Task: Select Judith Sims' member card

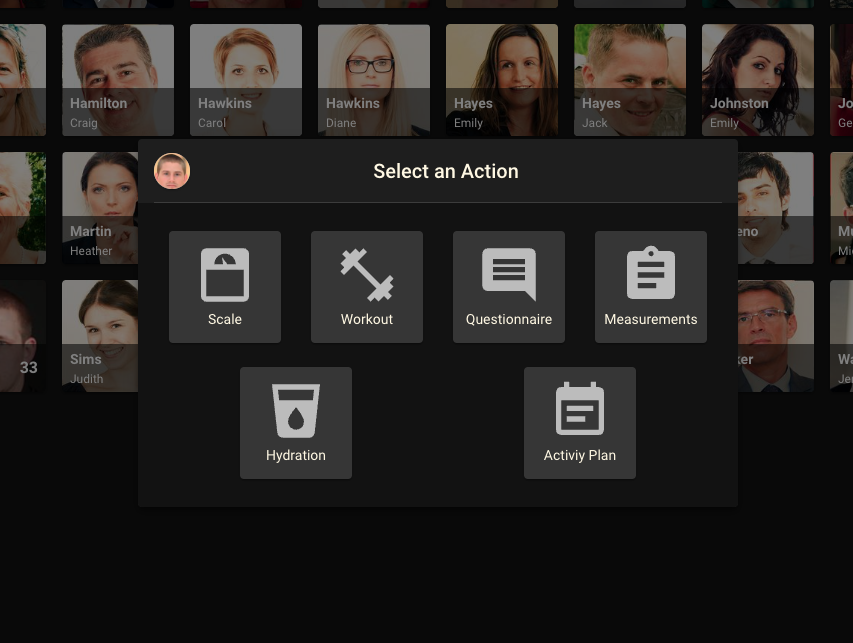Action: pos(101,336)
